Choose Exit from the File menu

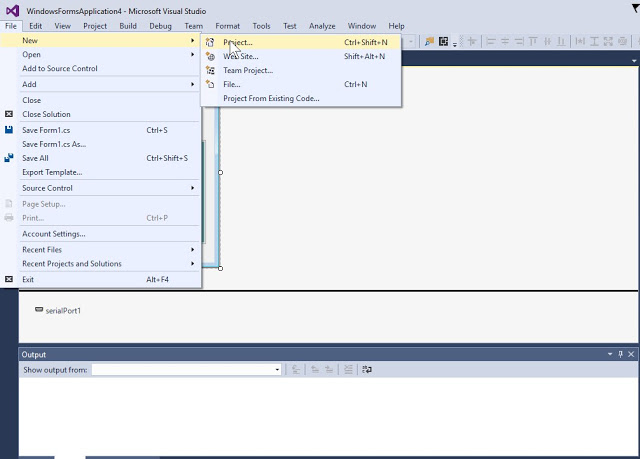coord(100,279)
